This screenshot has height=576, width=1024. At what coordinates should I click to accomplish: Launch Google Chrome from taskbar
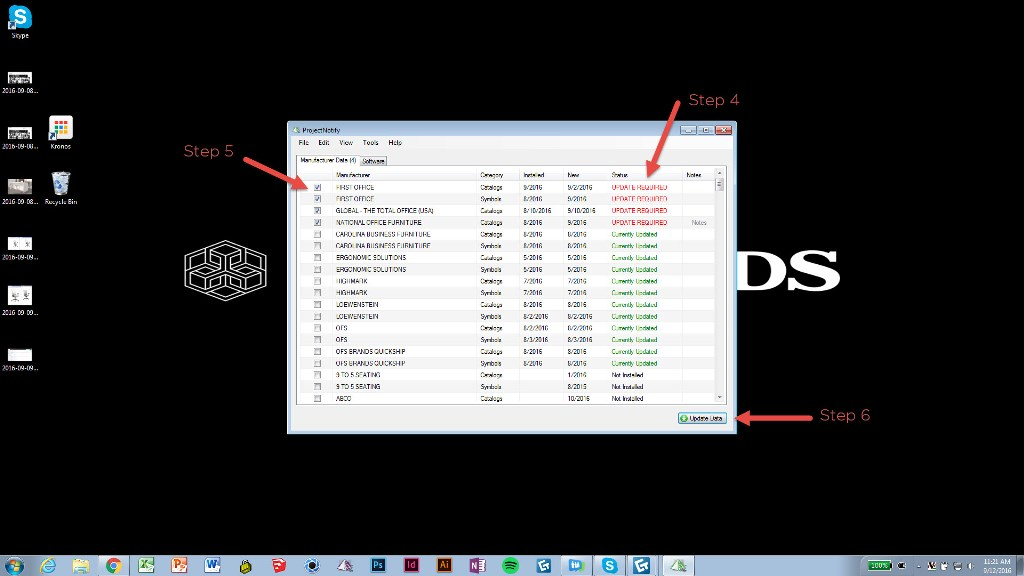[114, 566]
